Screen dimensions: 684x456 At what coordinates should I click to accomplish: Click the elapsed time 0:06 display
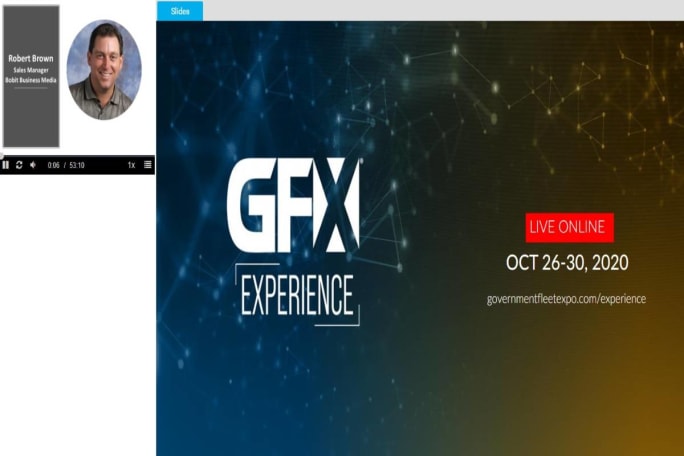[54, 165]
